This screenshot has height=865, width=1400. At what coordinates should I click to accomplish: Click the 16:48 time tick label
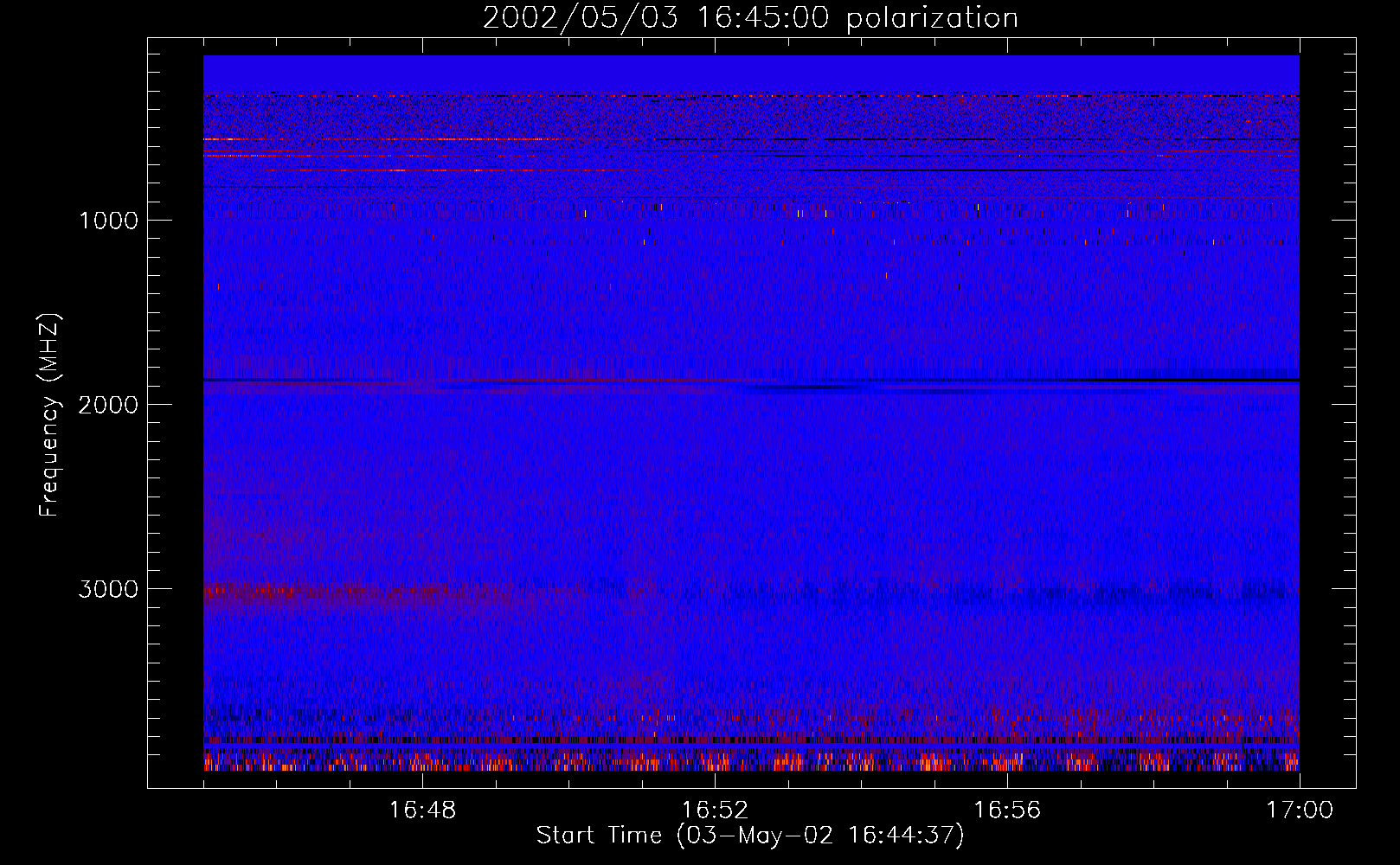click(x=422, y=811)
